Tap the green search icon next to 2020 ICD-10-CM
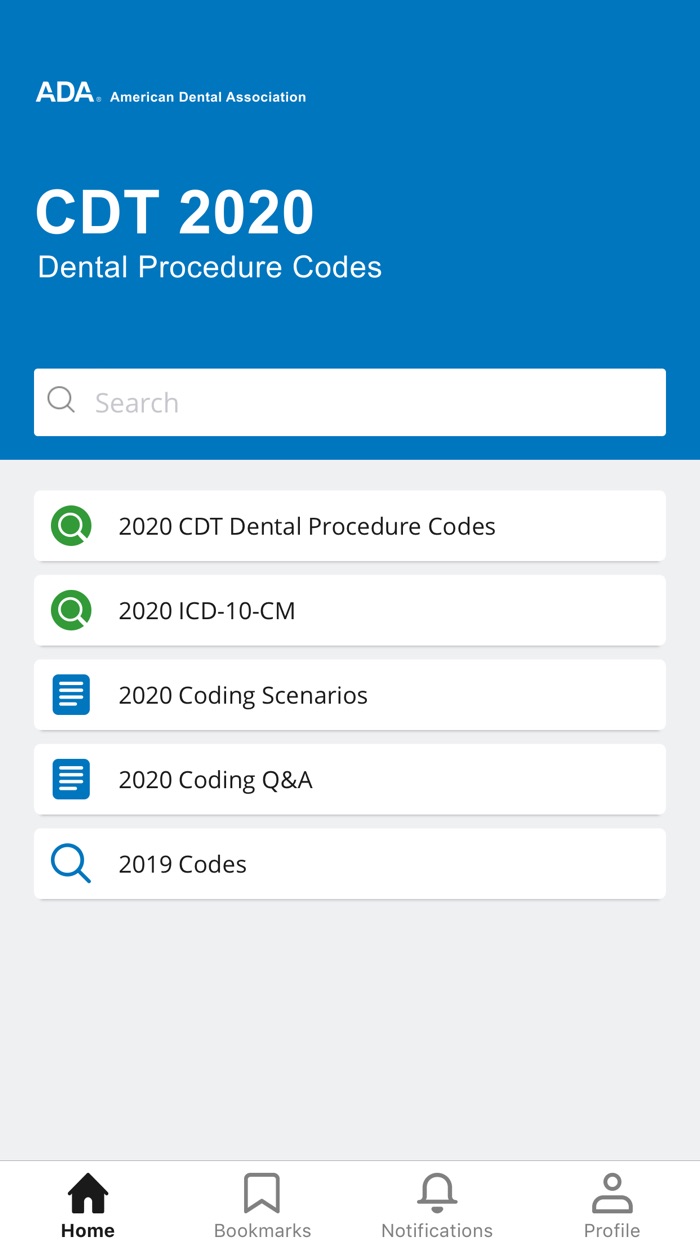The width and height of the screenshot is (700, 1244). (70, 610)
